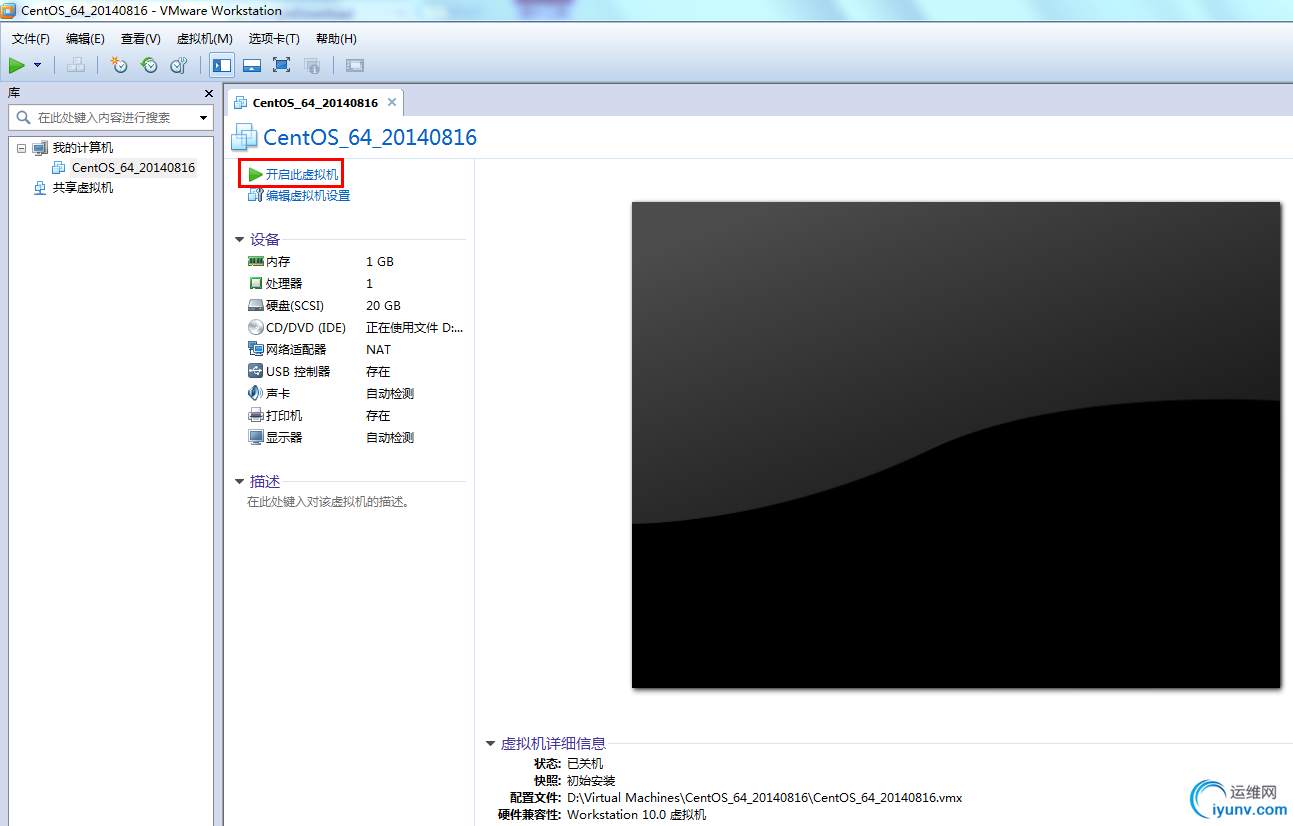Screen dimensions: 1293x826
Task: Click the NAT network value
Action: [x=379, y=350]
